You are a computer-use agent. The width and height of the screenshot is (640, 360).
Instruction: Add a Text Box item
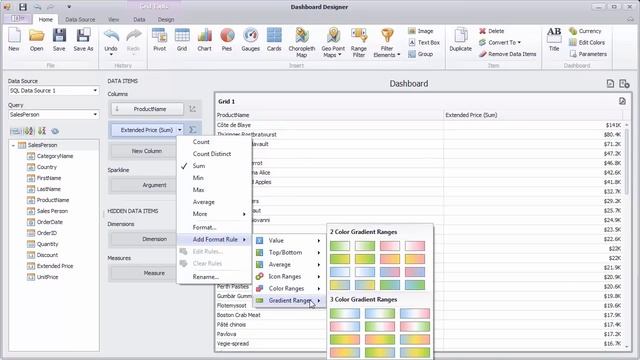click(424, 42)
